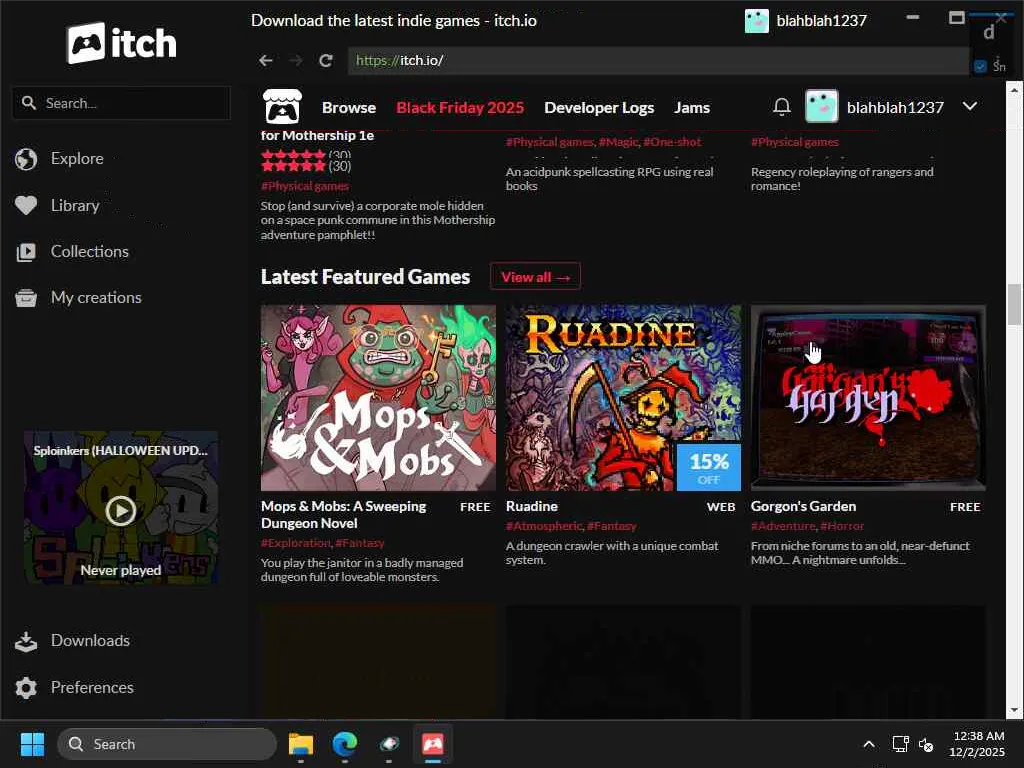Open the Explore globe icon
This screenshot has width=1024, height=768.
(26, 159)
